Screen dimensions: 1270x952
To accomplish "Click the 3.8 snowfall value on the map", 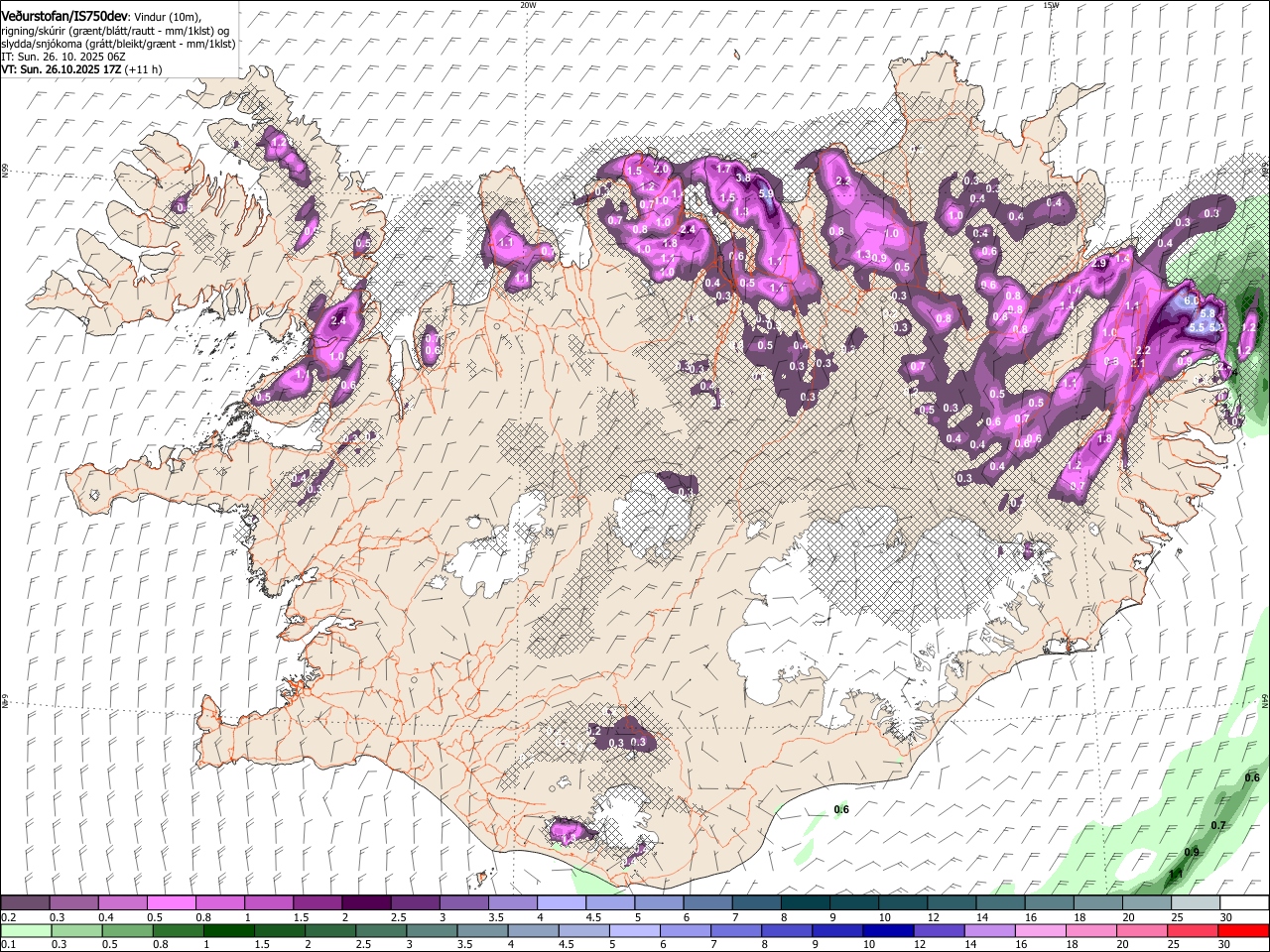I will click(743, 178).
